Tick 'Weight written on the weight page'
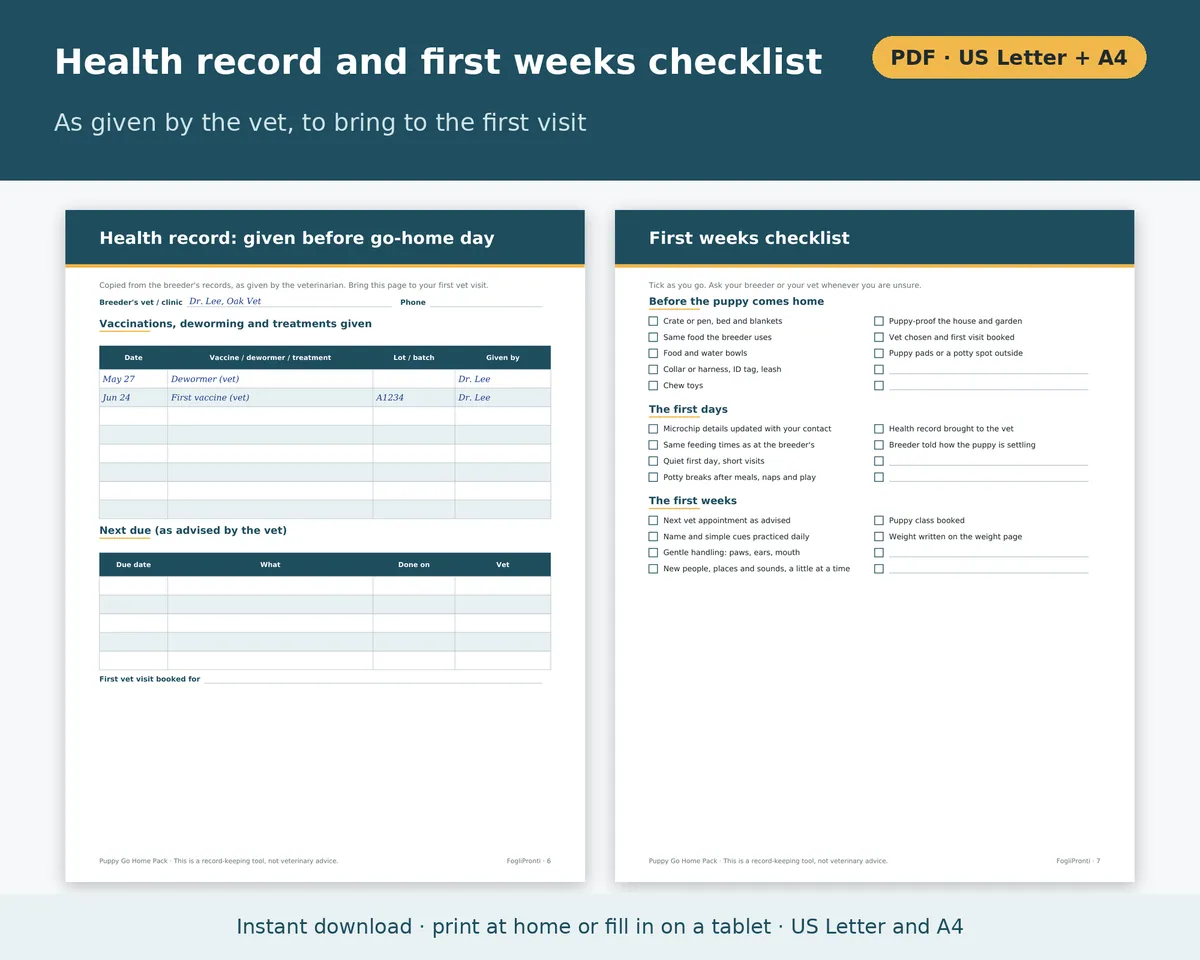 click(x=879, y=536)
